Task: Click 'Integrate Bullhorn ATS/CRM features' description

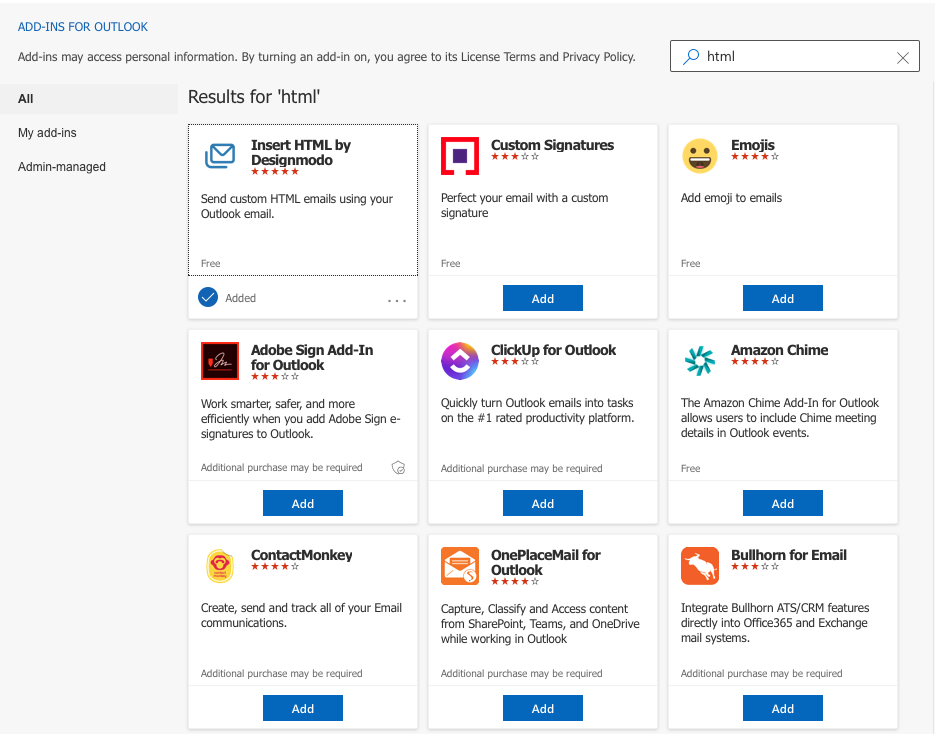Action: click(x=775, y=622)
